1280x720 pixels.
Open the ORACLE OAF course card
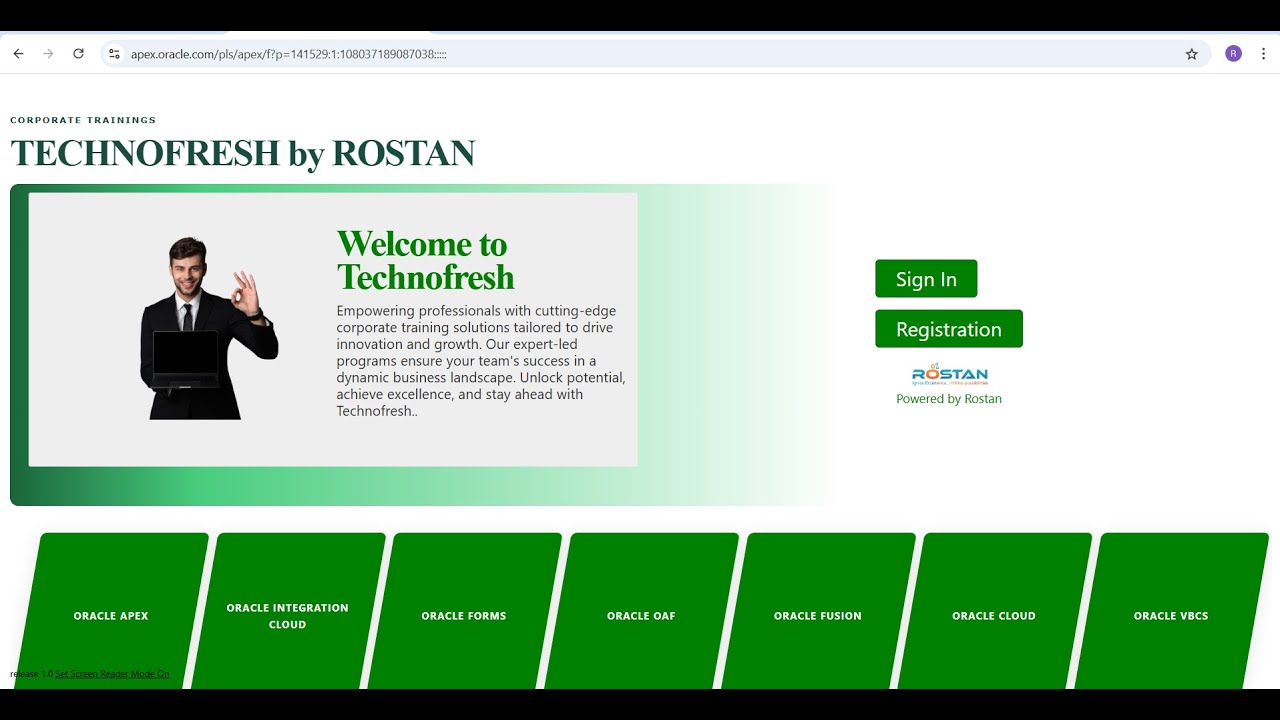tap(641, 611)
